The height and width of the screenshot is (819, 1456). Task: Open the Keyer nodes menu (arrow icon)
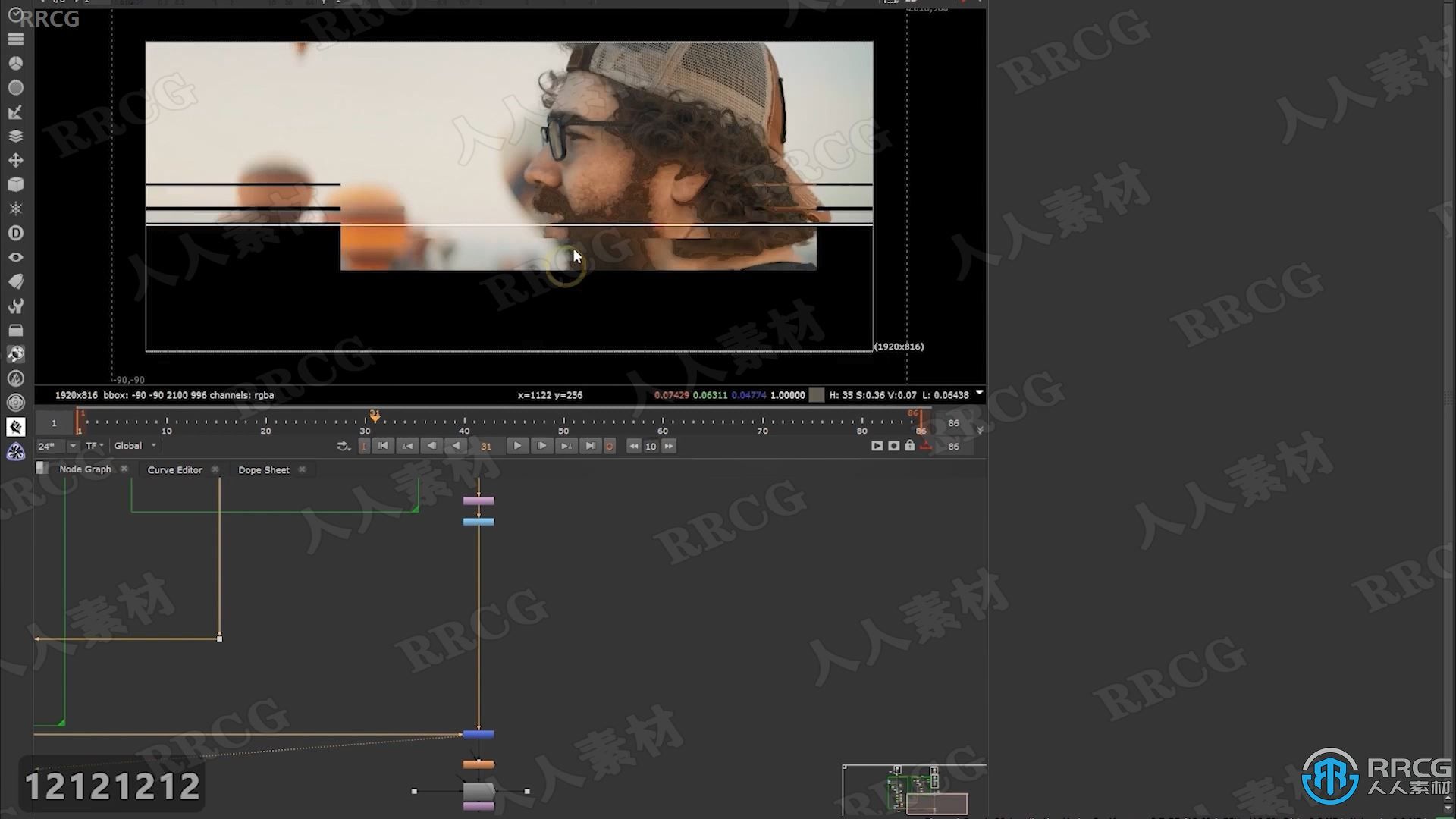pos(15,112)
